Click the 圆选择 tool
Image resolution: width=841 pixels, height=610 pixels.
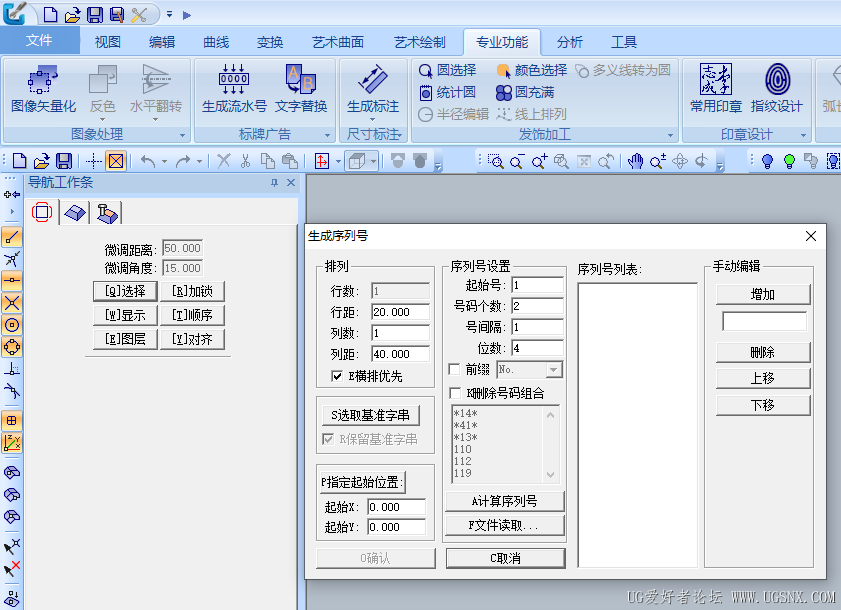pyautogui.click(x=446, y=70)
